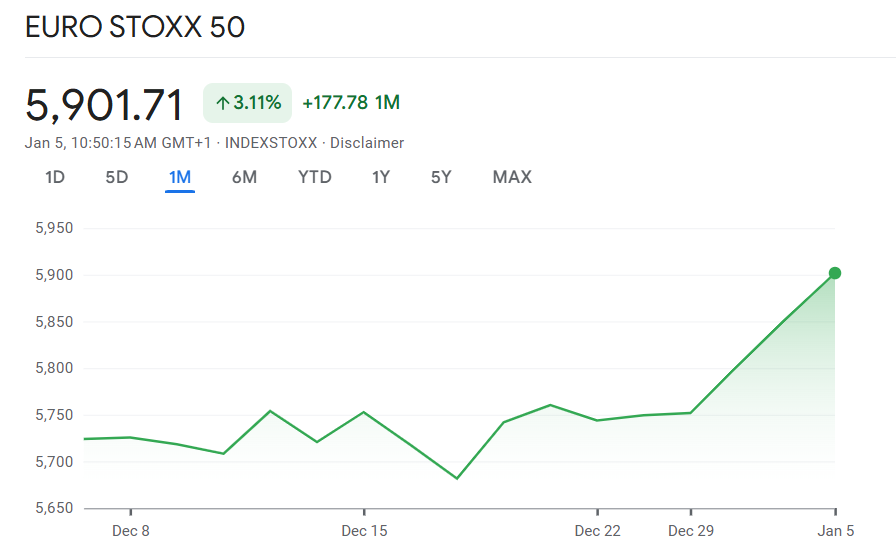Select the Dec 22 date axis marker
Image resolution: width=896 pixels, height=555 pixels.
click(x=597, y=530)
